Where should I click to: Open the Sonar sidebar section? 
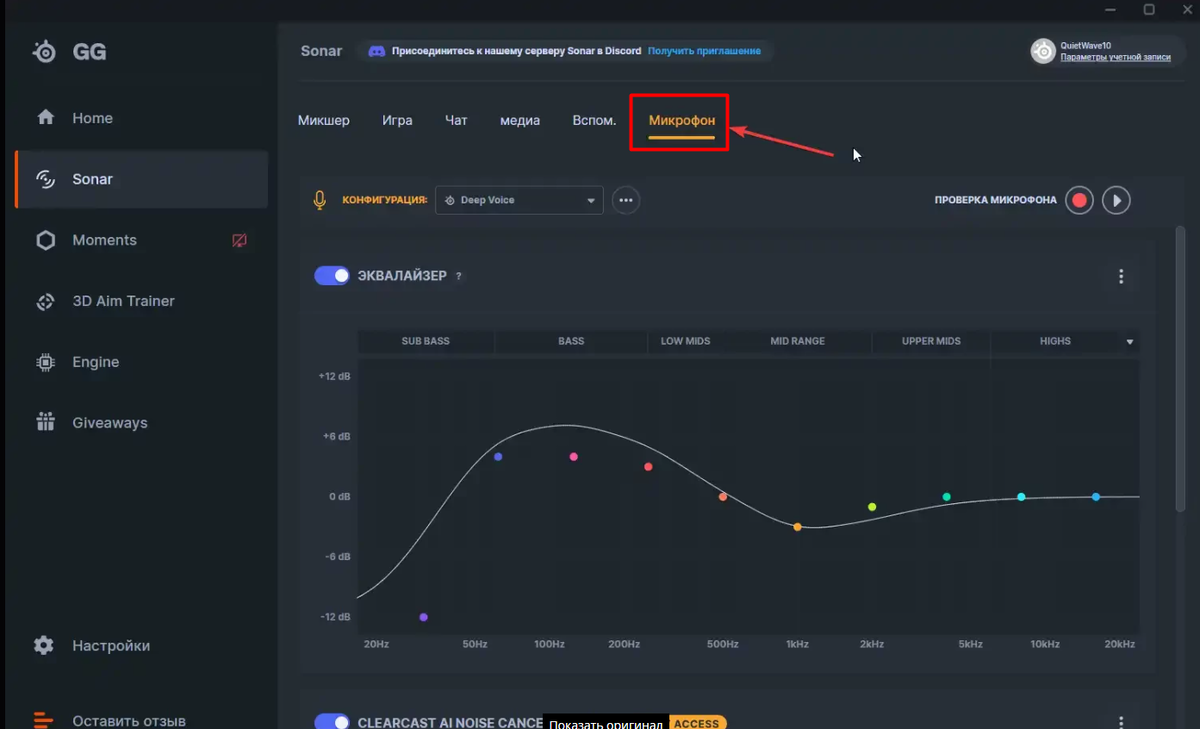click(141, 179)
